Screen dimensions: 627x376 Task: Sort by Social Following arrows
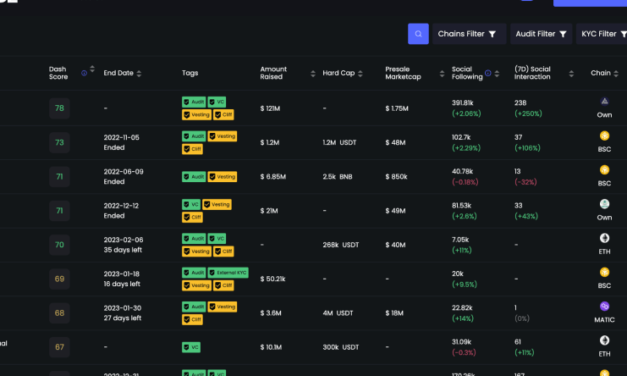[497, 73]
